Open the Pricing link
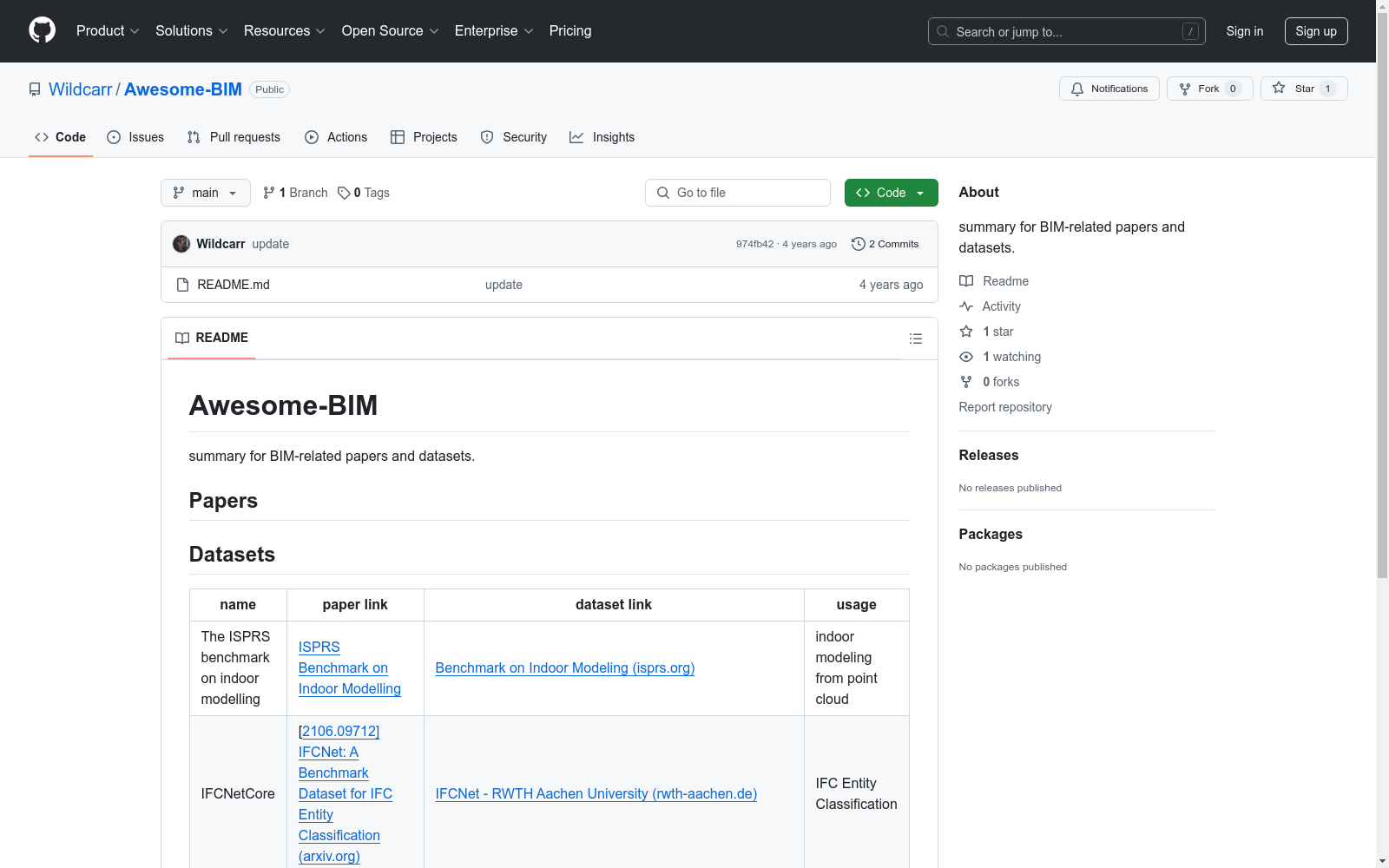Screen dimensions: 1389x868 coord(570,31)
